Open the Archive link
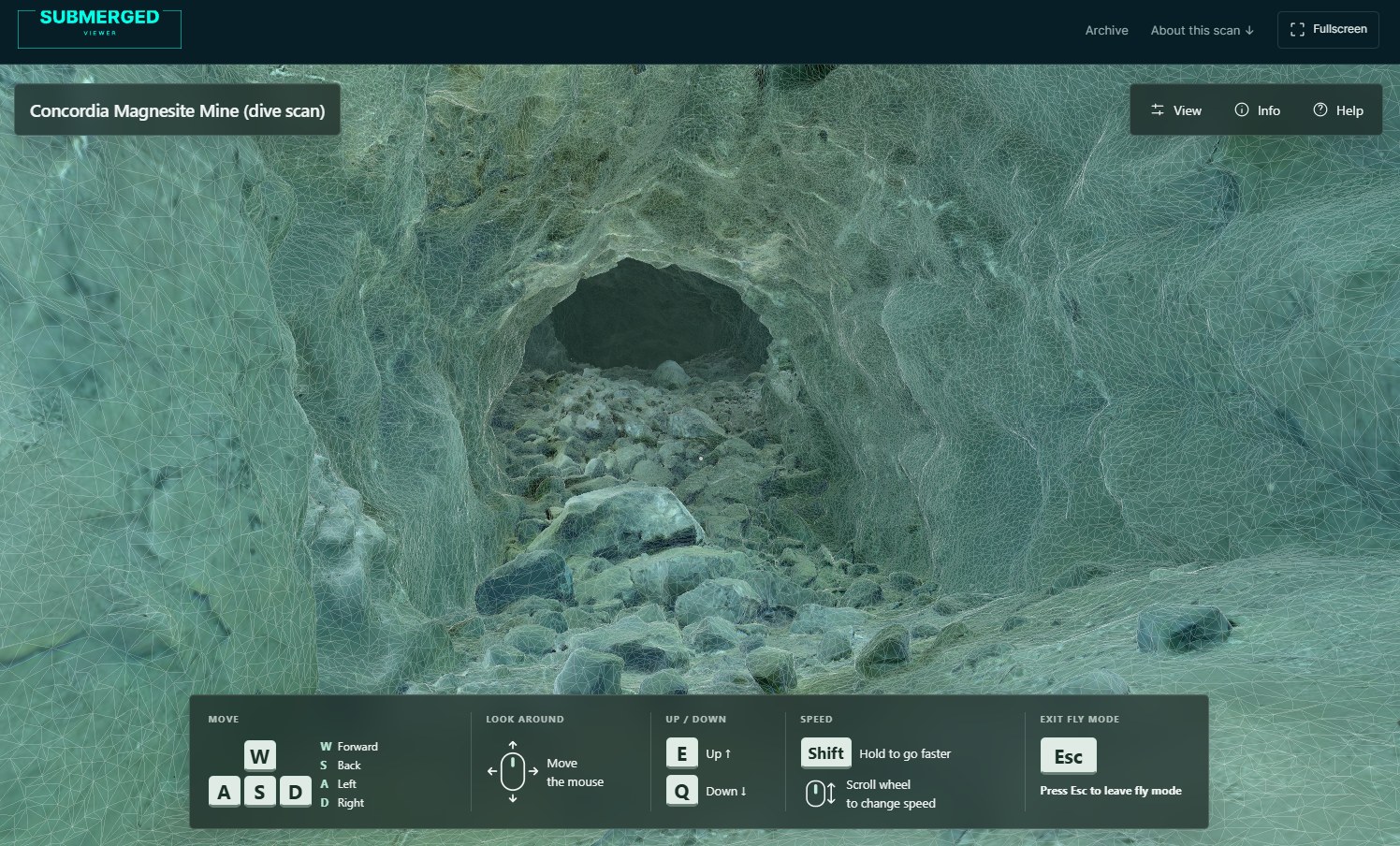 (1106, 30)
